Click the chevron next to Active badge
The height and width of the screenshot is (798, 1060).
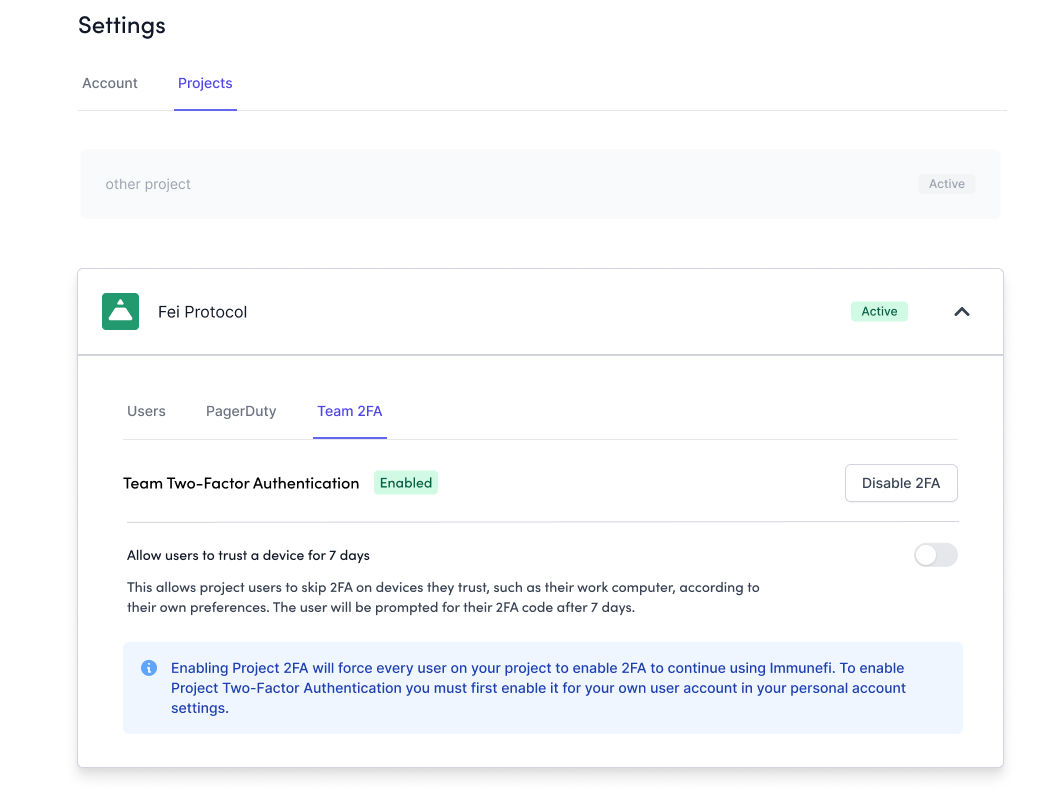point(961,311)
